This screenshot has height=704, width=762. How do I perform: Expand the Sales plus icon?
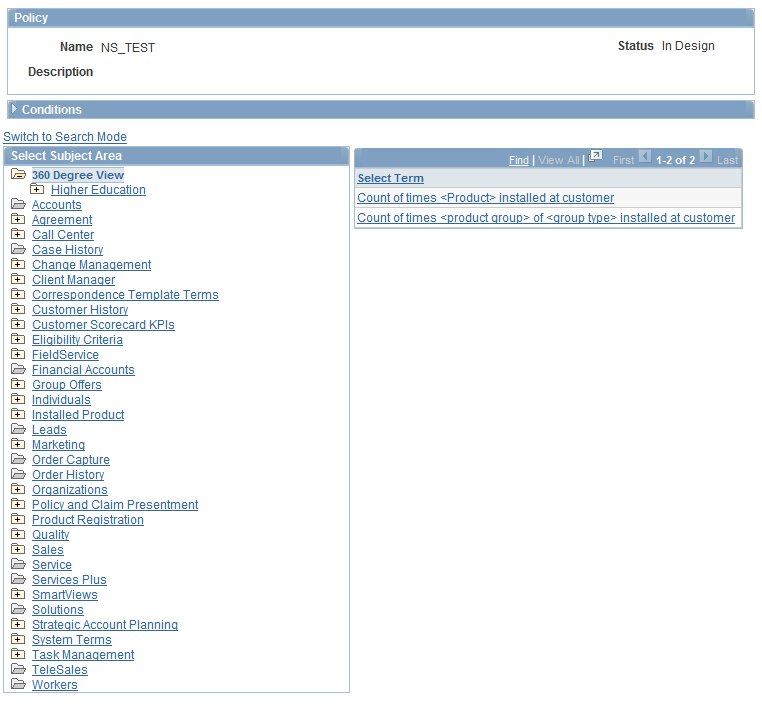18,549
